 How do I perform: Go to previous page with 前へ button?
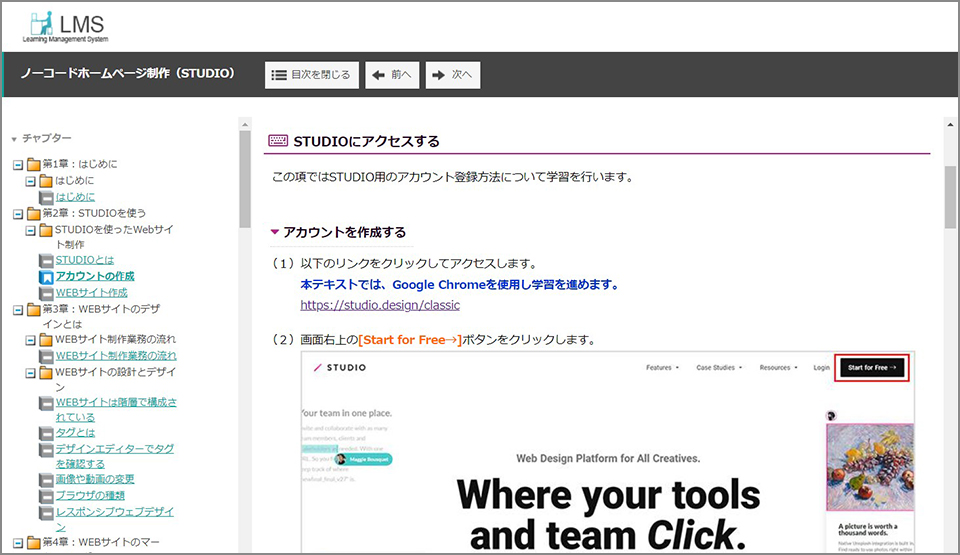(392, 75)
